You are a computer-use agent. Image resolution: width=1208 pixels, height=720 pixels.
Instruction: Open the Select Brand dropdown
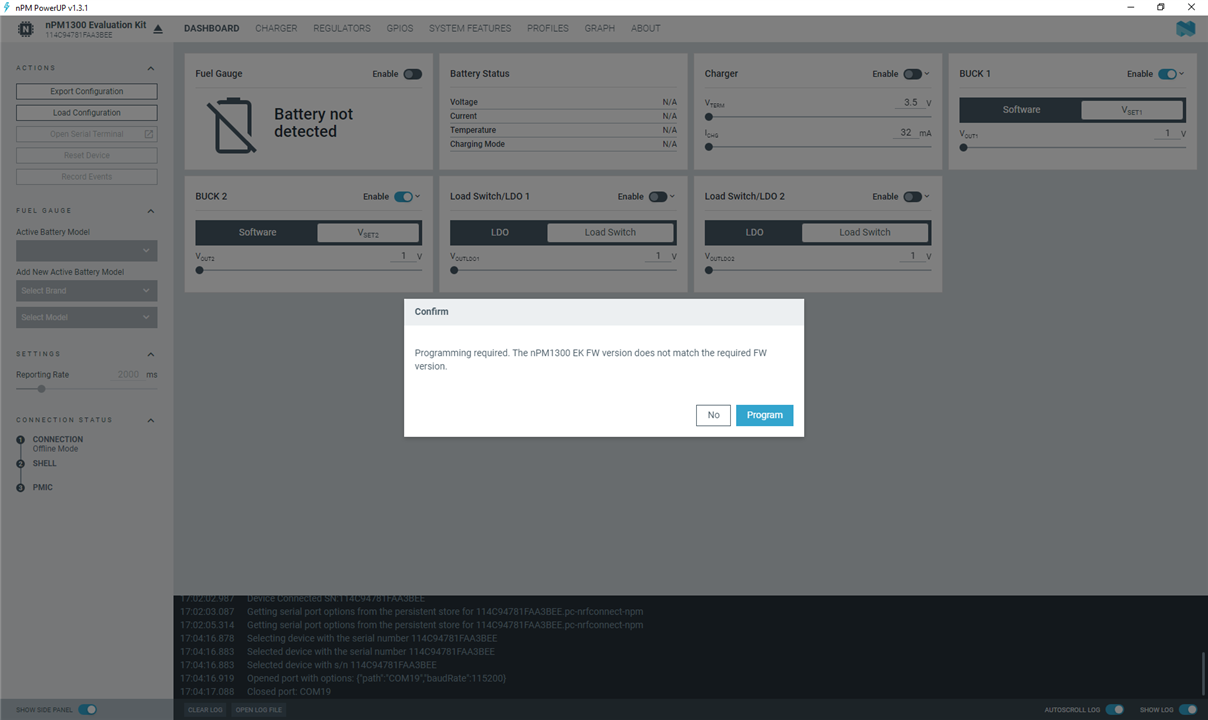[x=87, y=291]
